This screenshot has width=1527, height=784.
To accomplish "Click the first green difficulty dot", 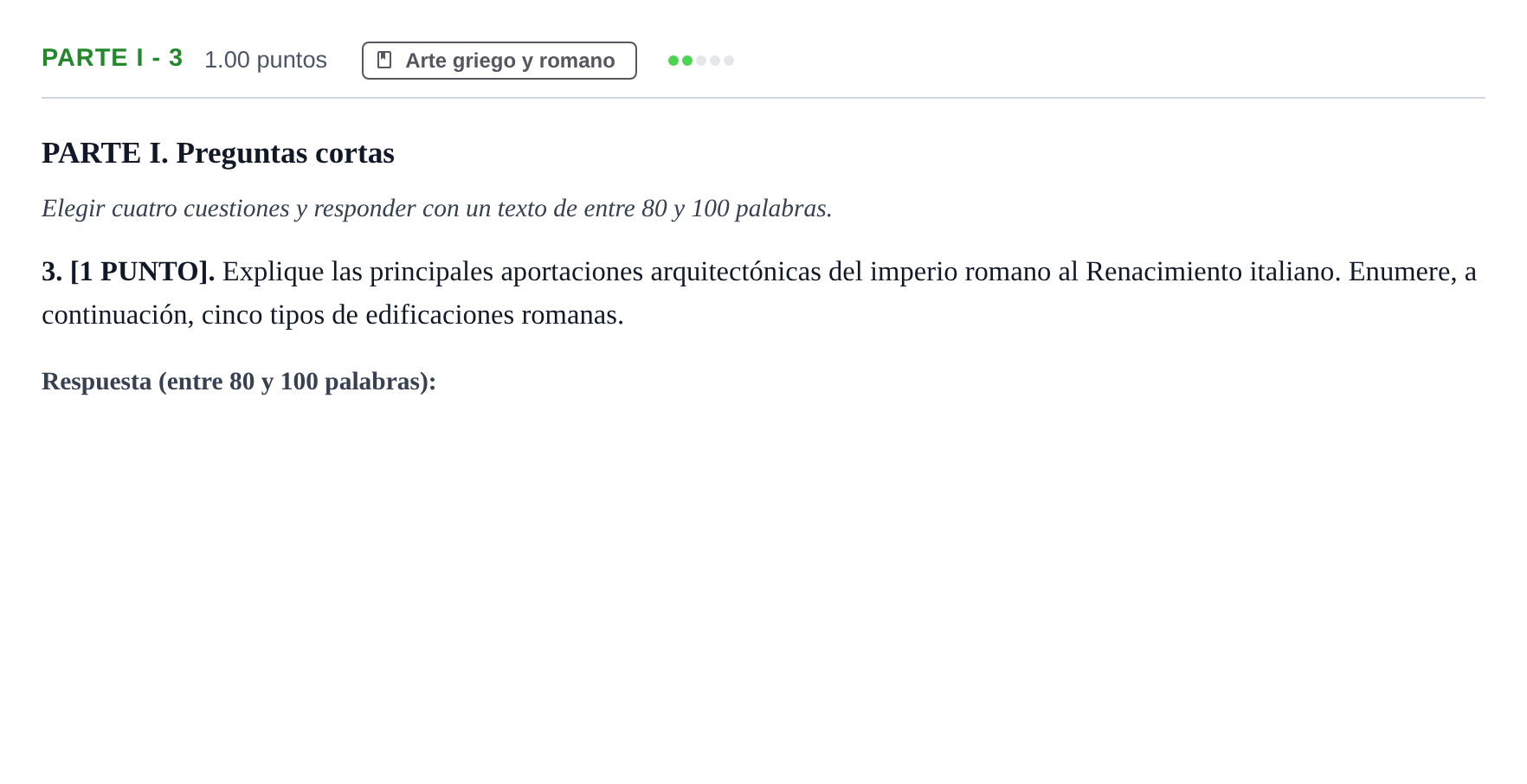I will (673, 61).
